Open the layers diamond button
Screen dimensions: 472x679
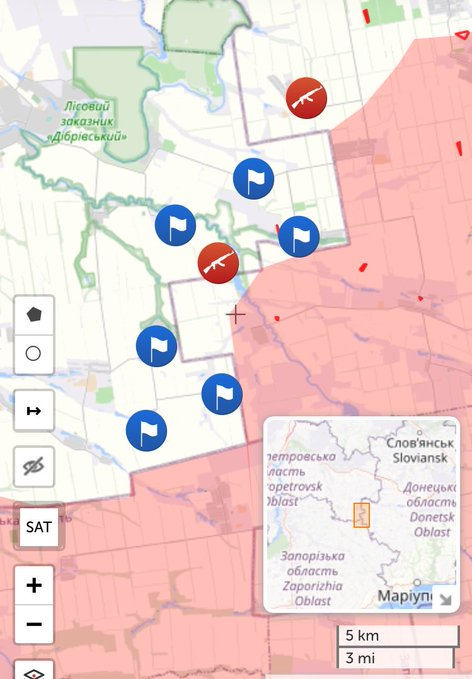pos(34,670)
